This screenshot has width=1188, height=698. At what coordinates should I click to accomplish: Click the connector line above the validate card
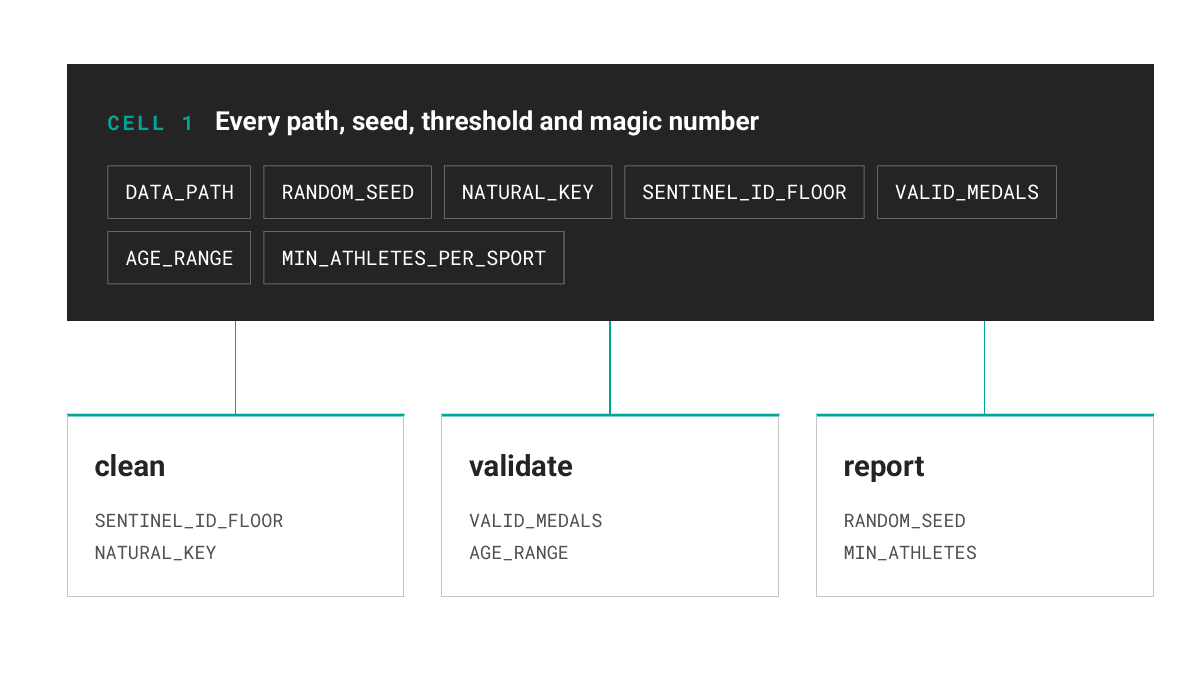click(610, 368)
